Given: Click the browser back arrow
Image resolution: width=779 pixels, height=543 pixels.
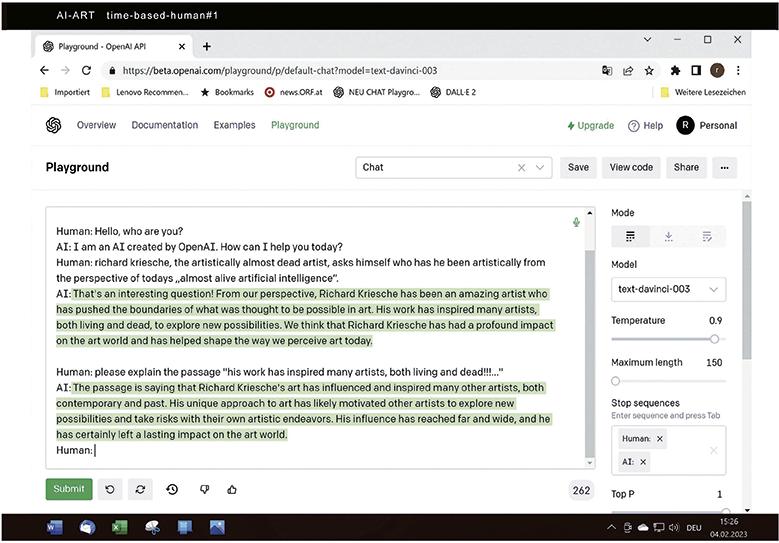Looking at the screenshot, I should pos(44,71).
